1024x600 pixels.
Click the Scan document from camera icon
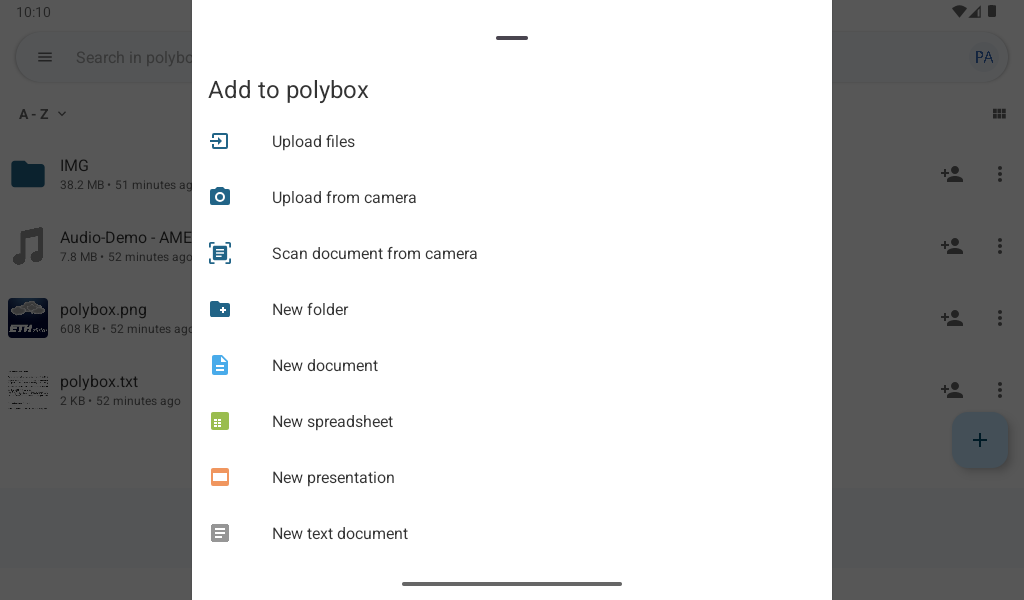(x=219, y=253)
